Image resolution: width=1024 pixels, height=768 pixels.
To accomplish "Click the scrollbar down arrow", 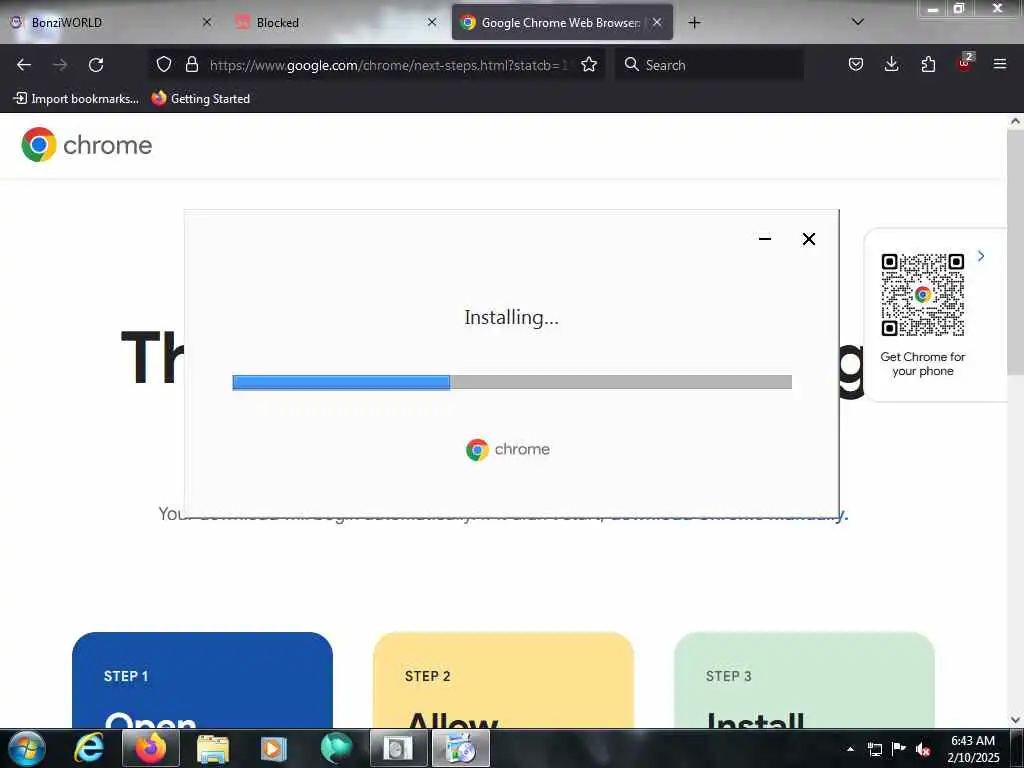I will (1015, 720).
